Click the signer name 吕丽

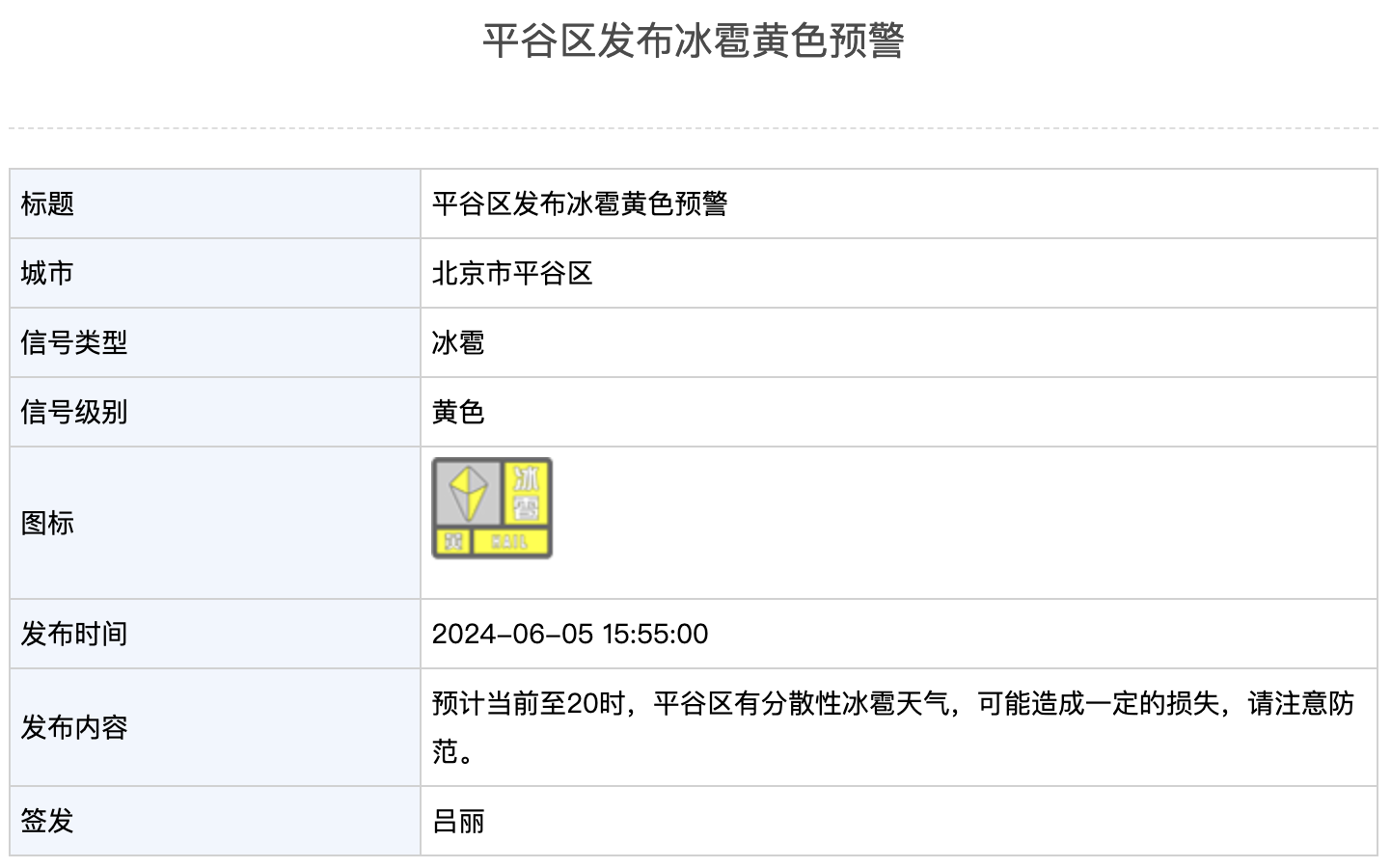(458, 822)
